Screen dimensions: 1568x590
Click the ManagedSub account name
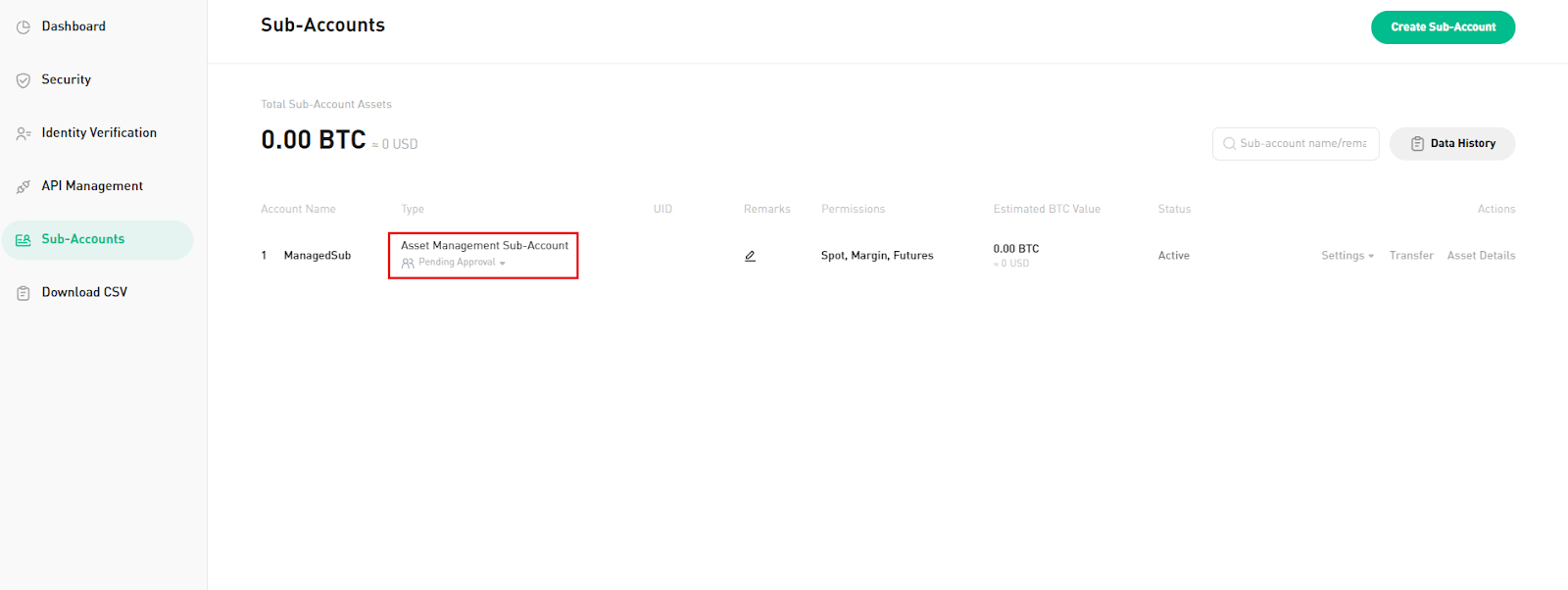click(x=318, y=256)
